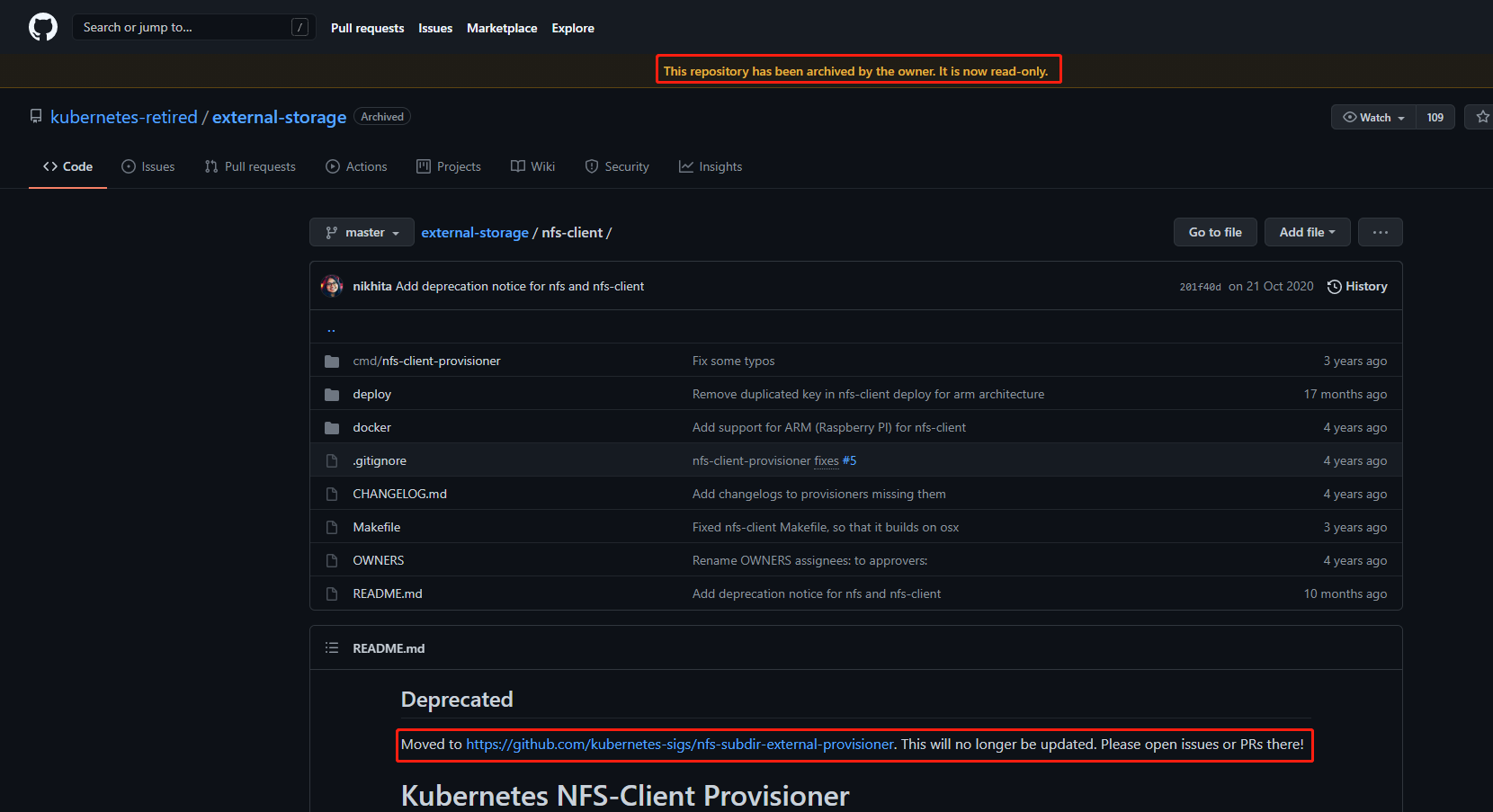Open the nikhita author link
1493x812 pixels.
tap(372, 286)
